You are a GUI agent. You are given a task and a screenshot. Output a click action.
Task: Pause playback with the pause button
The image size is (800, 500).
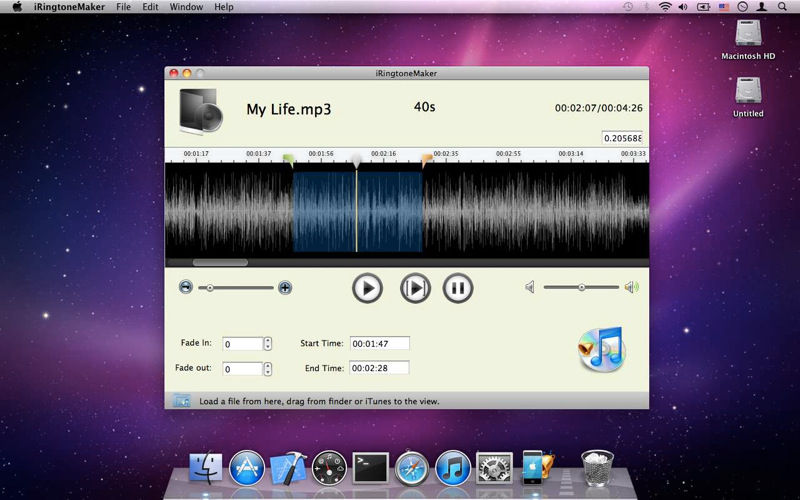point(458,288)
